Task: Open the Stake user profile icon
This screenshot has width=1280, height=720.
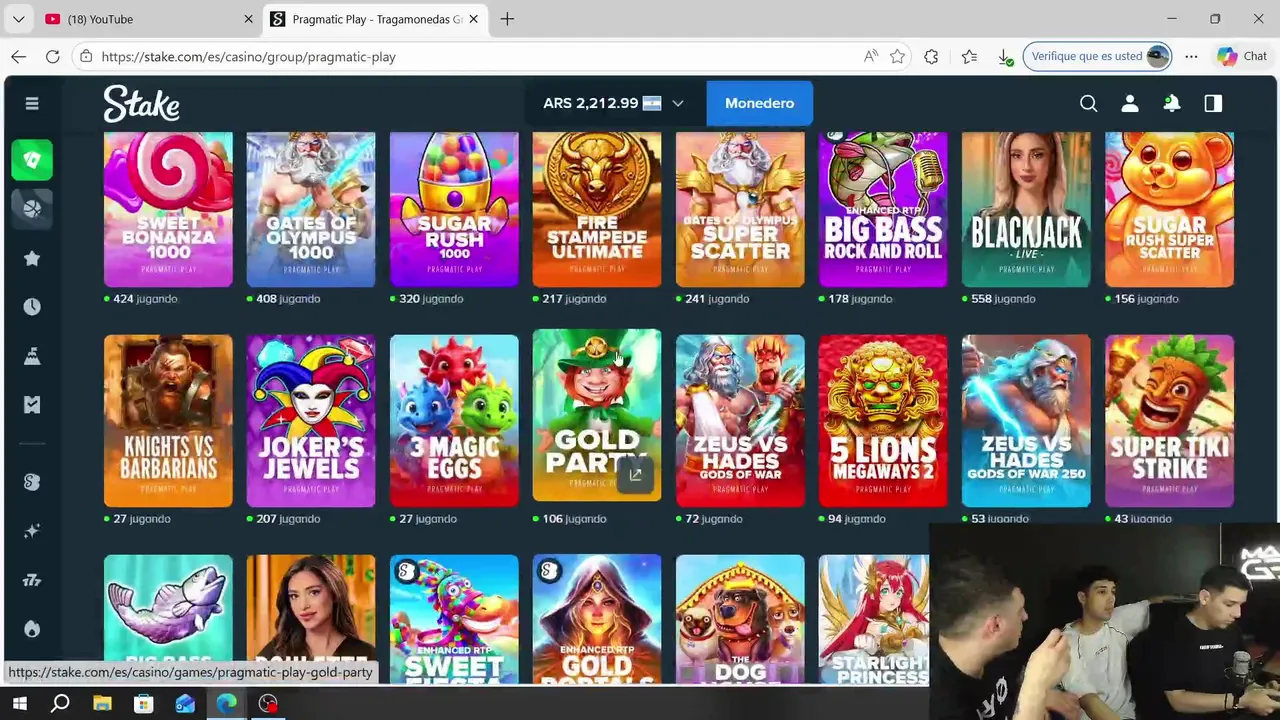Action: (x=1130, y=103)
